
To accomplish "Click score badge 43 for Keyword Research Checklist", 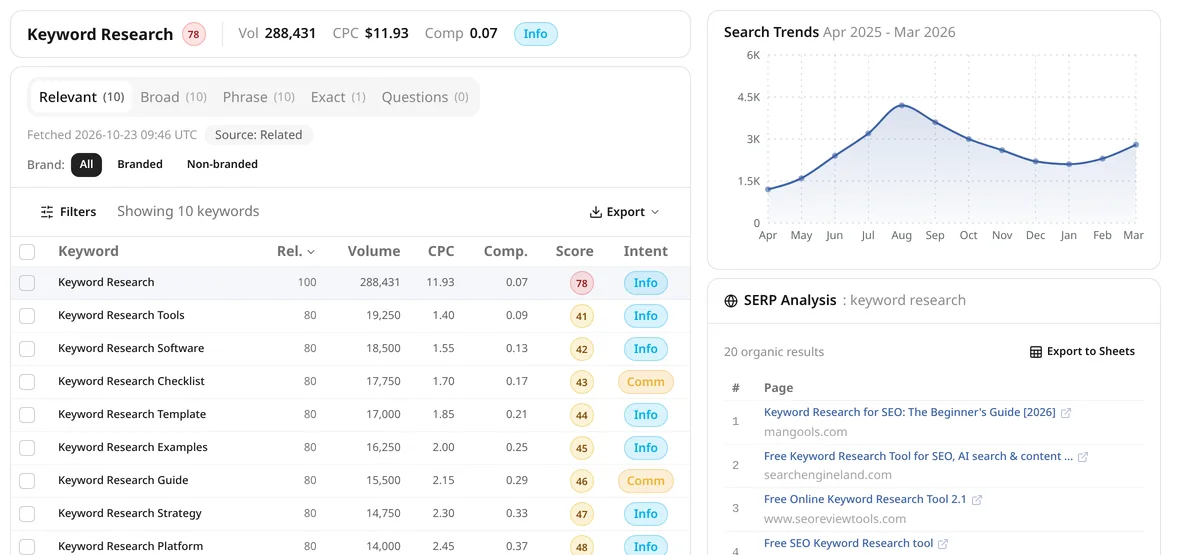I will [x=582, y=382].
